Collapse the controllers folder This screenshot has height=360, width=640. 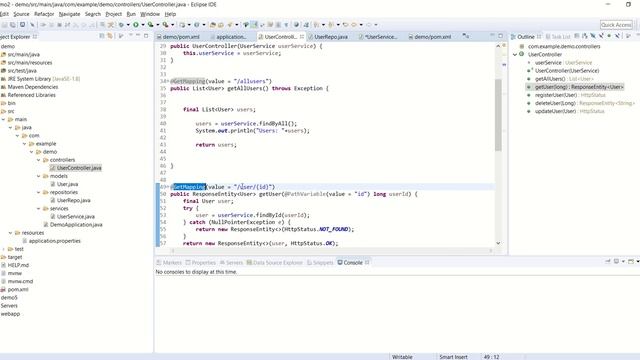[39, 160]
